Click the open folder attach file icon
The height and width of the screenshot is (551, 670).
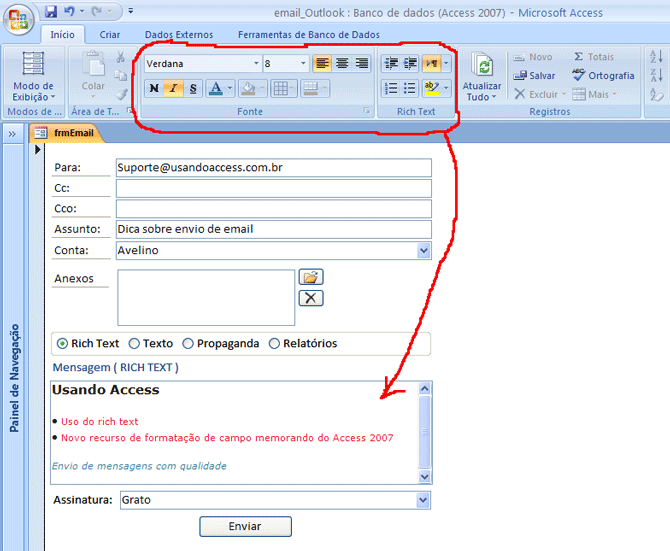click(x=311, y=277)
